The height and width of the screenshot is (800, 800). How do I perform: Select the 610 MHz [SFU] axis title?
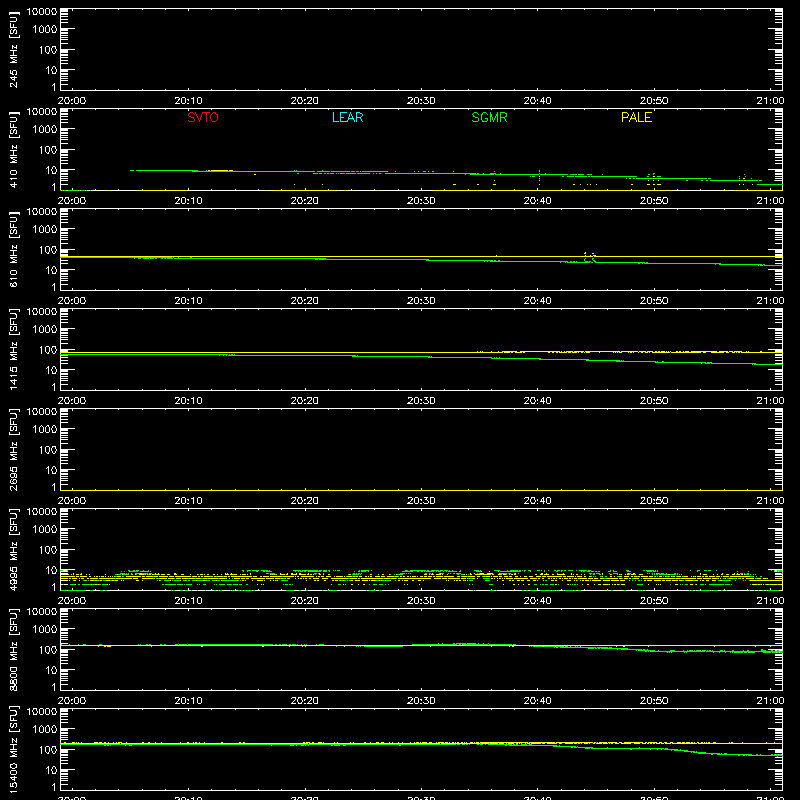point(13,249)
